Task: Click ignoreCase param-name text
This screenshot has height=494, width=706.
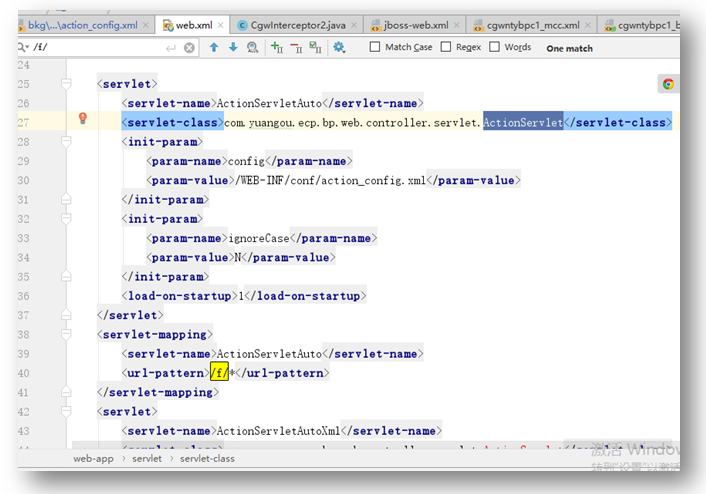Action: click(x=258, y=238)
